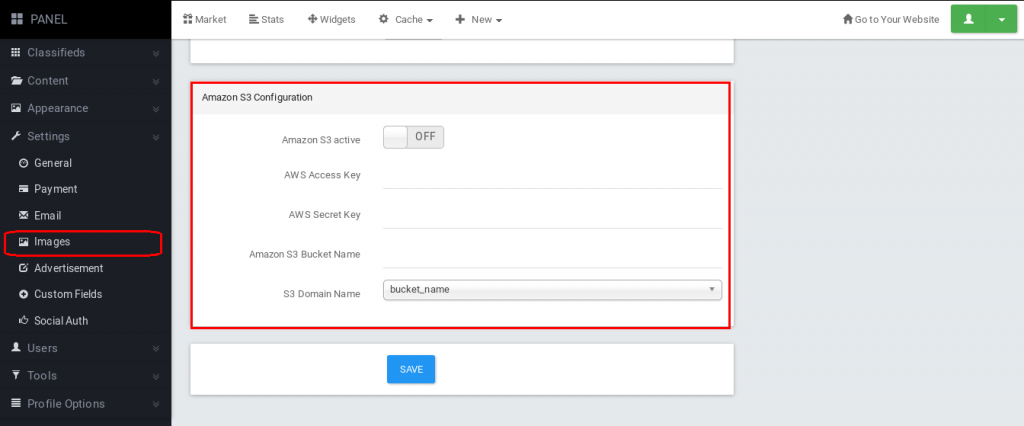Open Custom Fields settings page
This screenshot has width=1024, height=426.
[x=68, y=294]
